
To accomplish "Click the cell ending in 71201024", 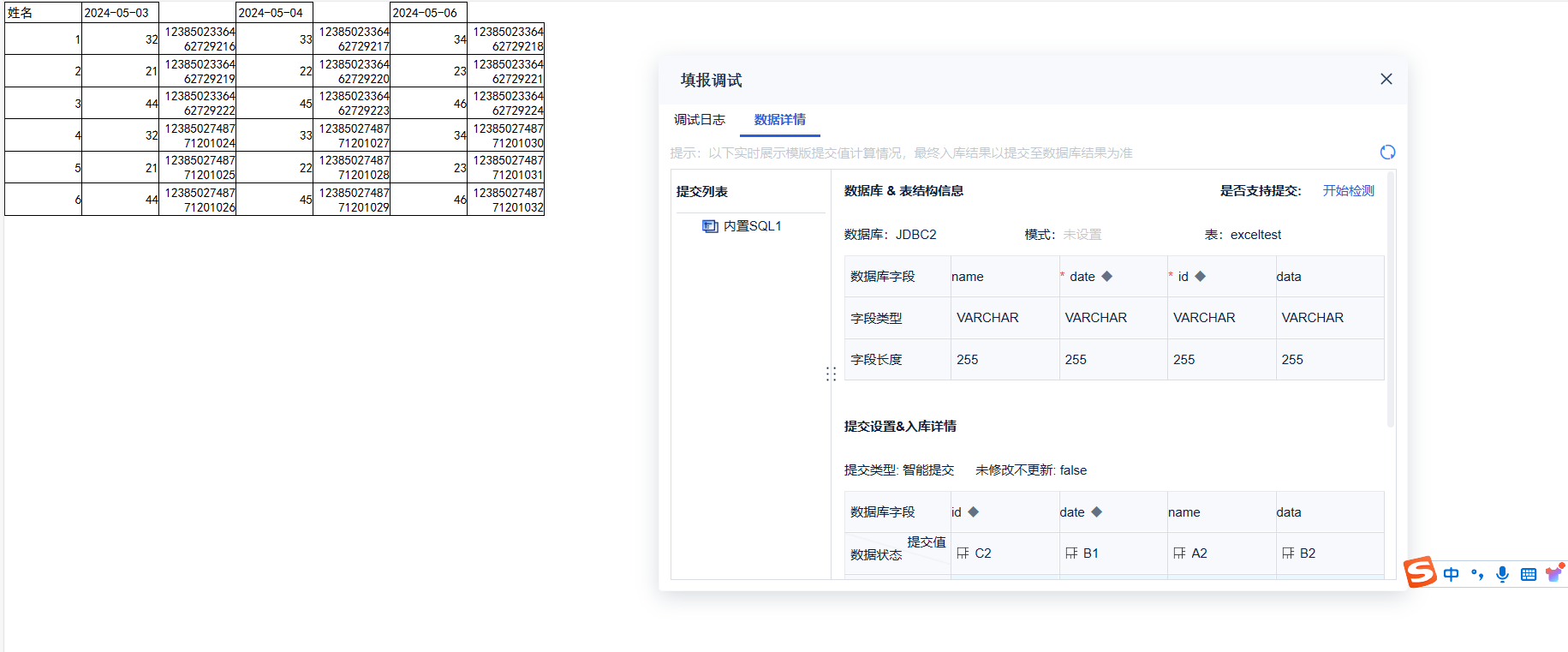I will click(x=197, y=135).
